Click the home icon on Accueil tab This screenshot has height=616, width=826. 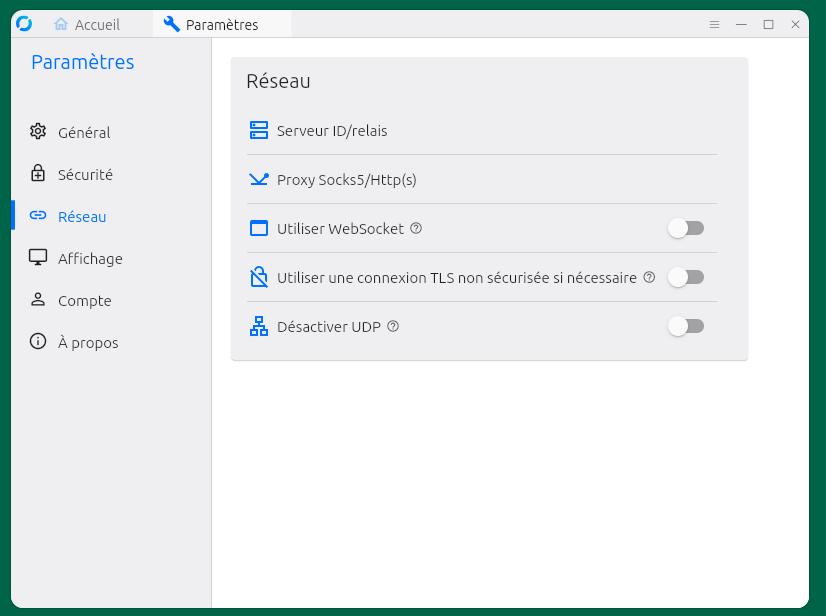[61, 24]
